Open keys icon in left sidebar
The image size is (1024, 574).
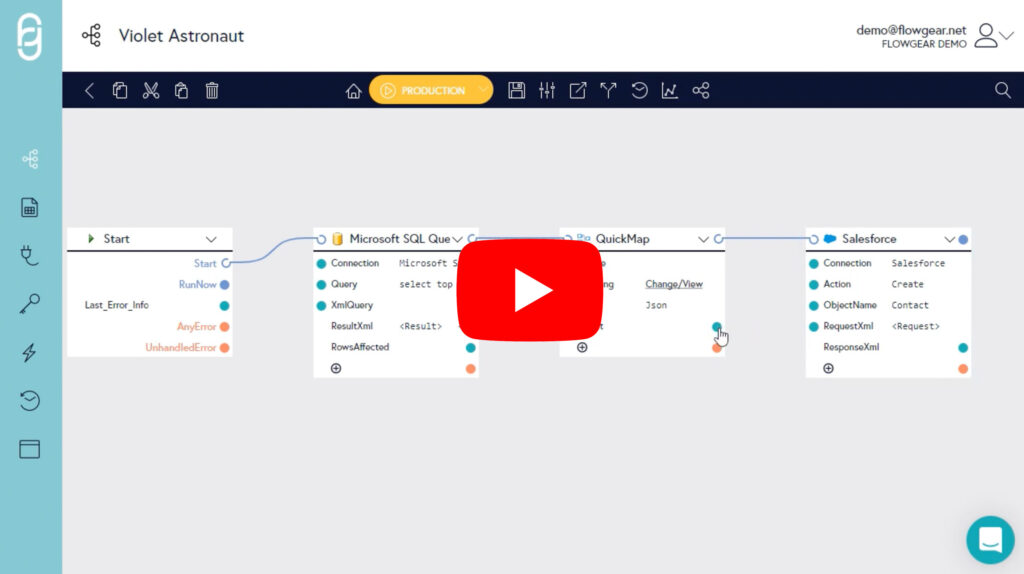tap(29, 304)
